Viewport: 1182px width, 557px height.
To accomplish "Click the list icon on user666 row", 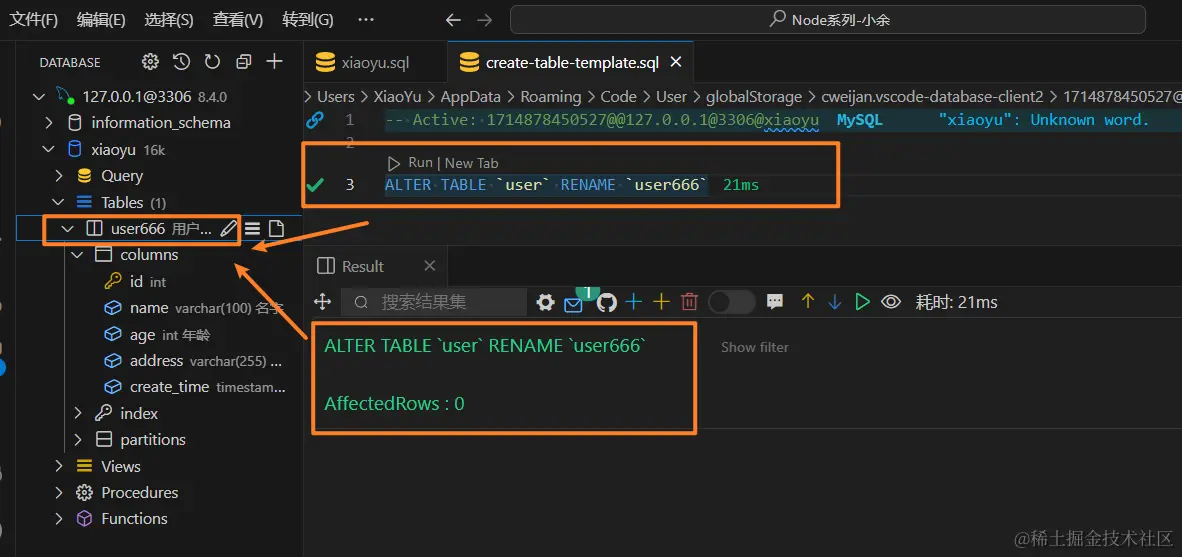I will 253,228.
